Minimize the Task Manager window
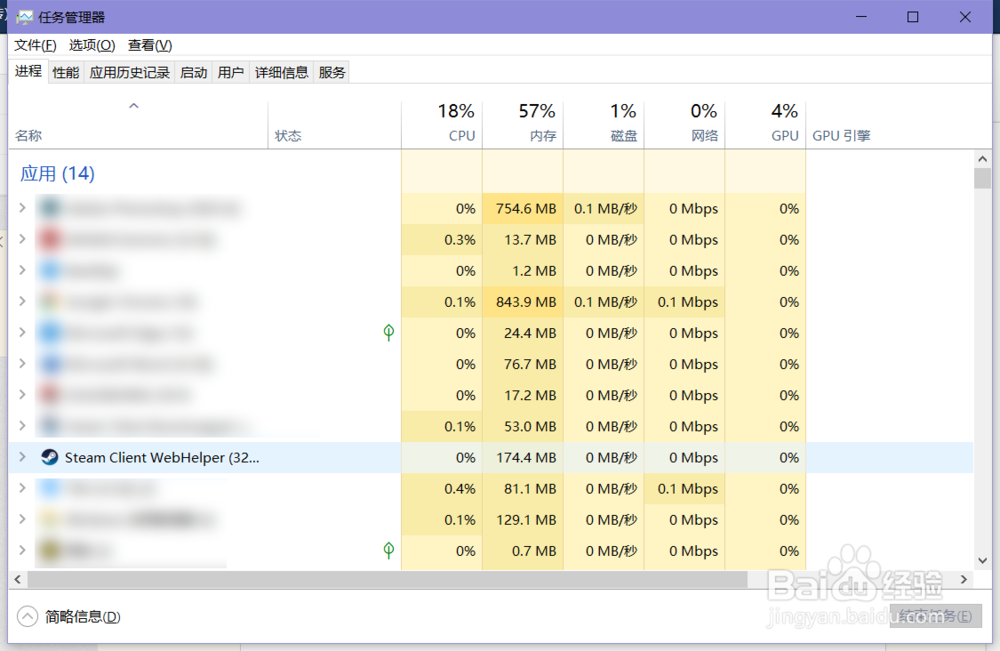Image resolution: width=1000 pixels, height=651 pixels. click(861, 17)
